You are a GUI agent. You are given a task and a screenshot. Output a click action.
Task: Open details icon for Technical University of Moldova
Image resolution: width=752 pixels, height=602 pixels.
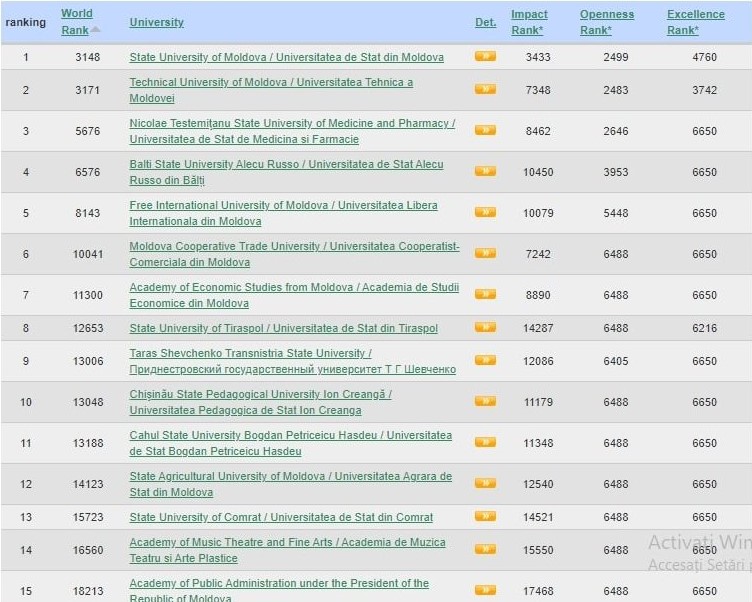[485, 89]
